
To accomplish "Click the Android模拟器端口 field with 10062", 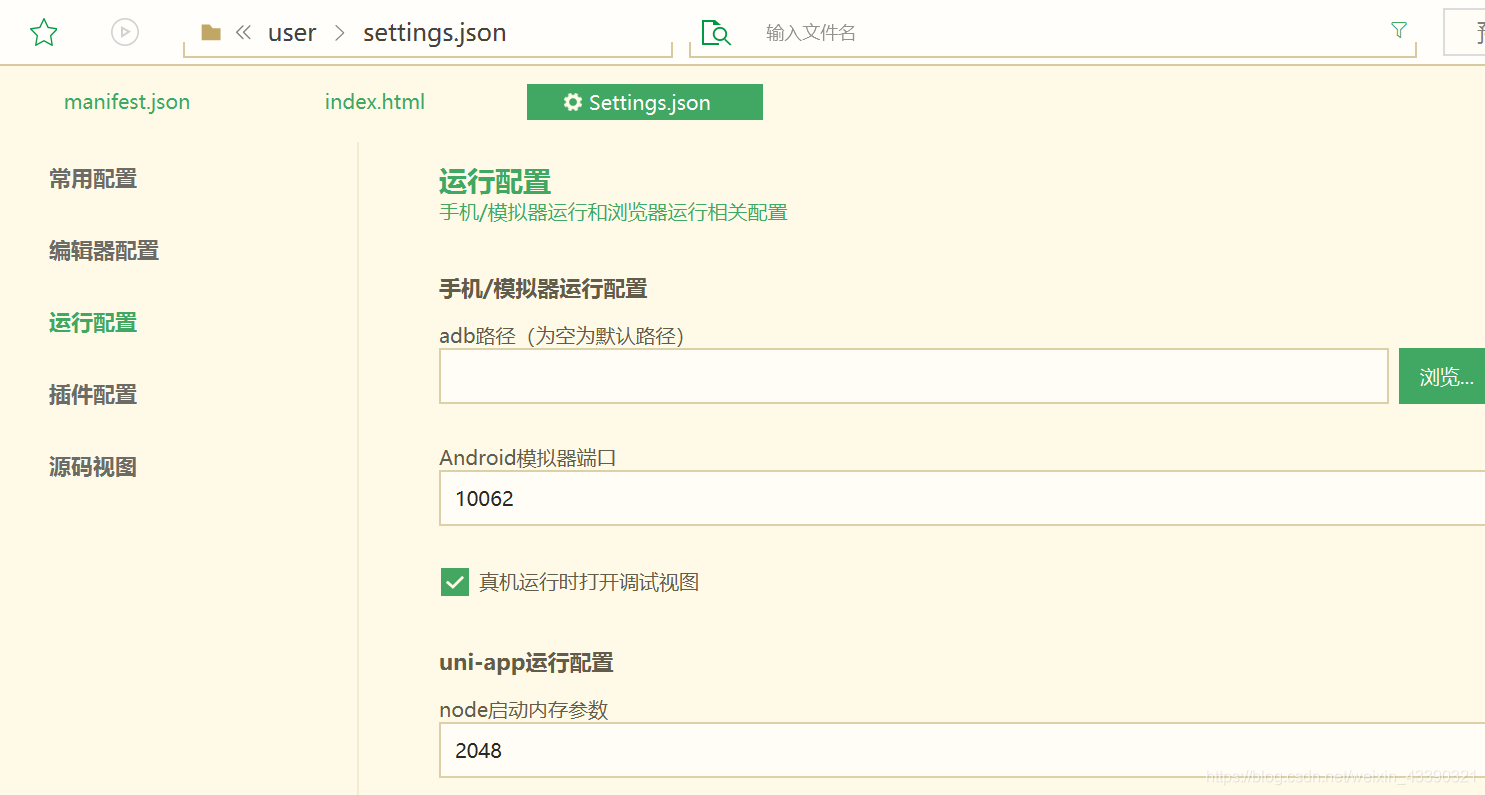I will [962, 498].
